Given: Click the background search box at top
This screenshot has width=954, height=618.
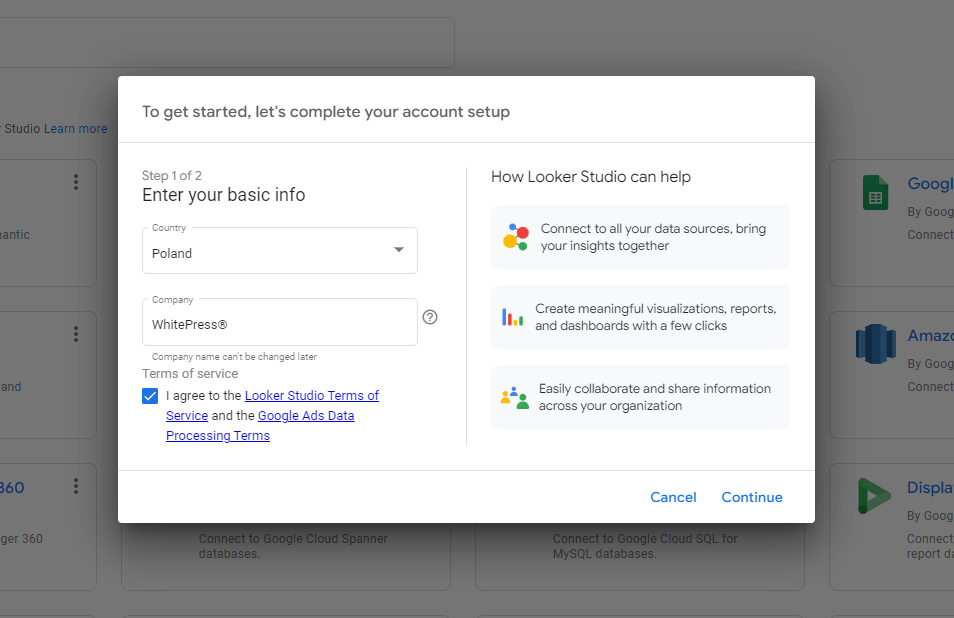Looking at the screenshot, I should click(x=227, y=42).
